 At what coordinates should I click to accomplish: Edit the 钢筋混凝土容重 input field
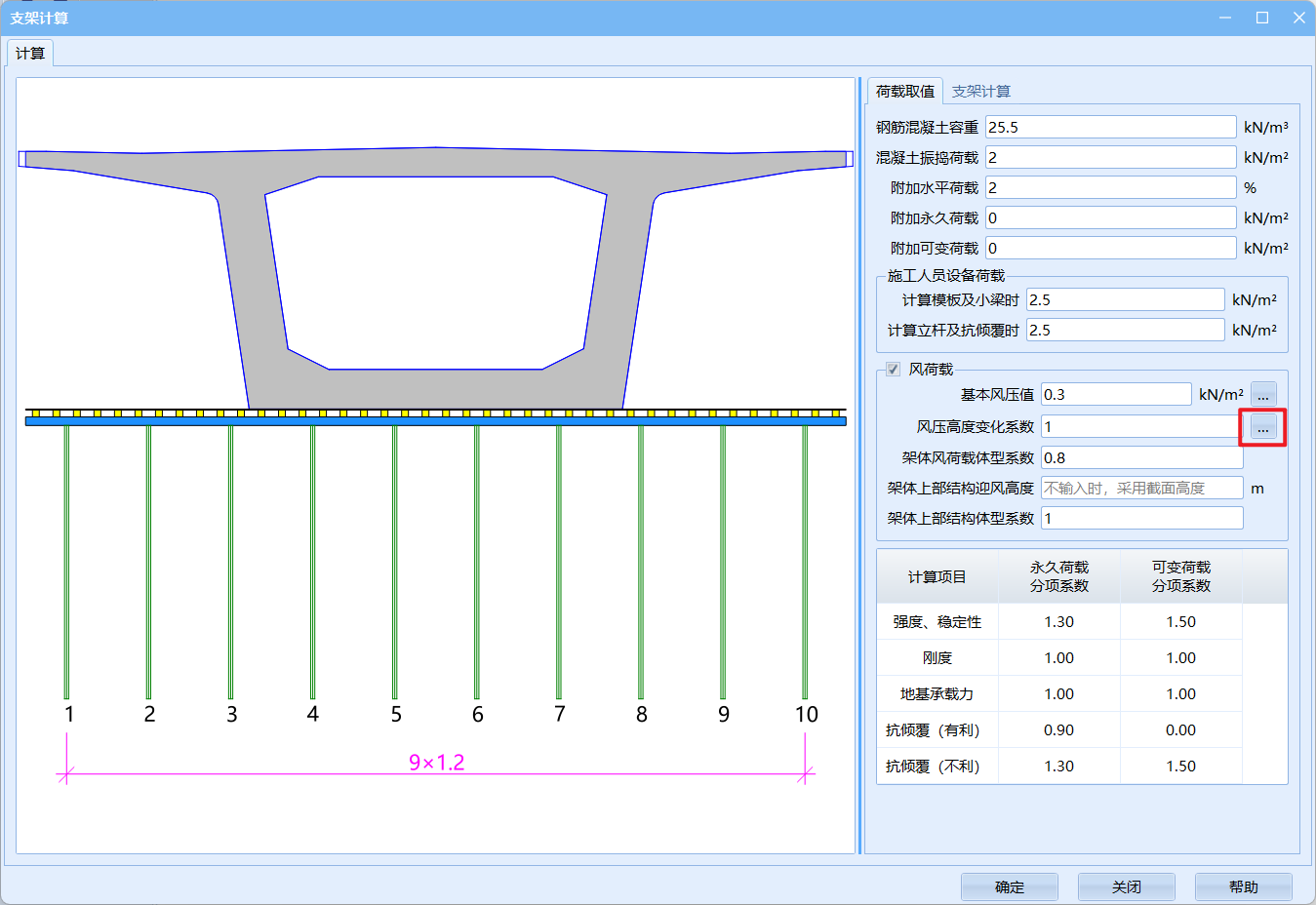pyautogui.click(x=1110, y=128)
